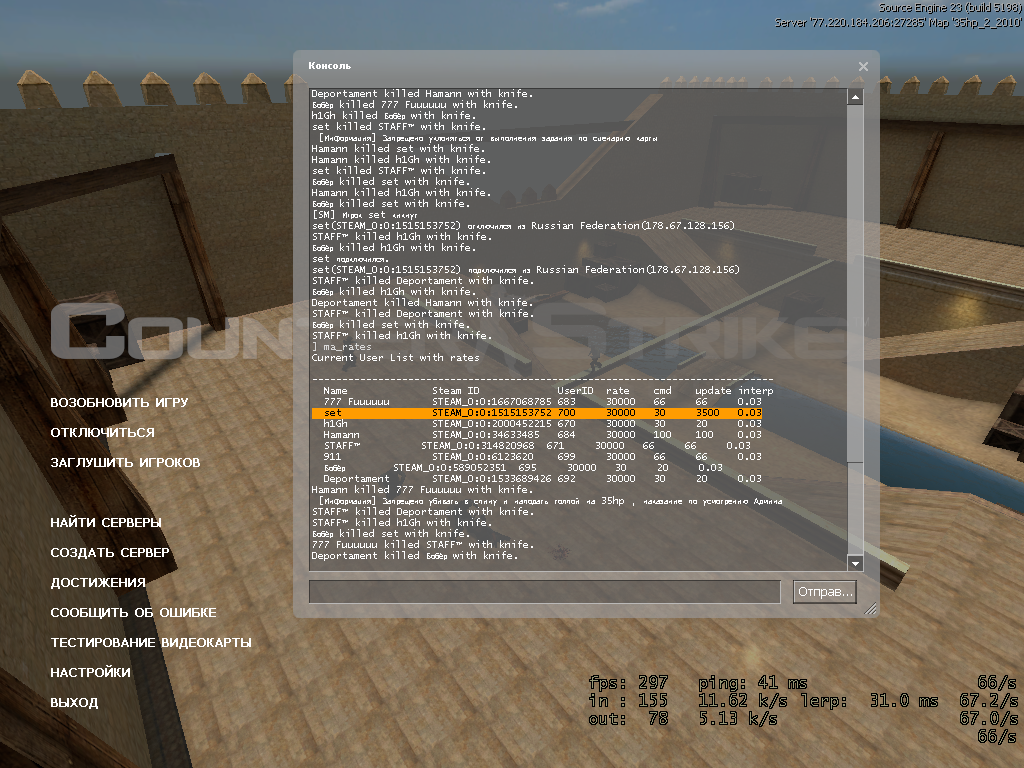The width and height of the screenshot is (1024, 768).
Task: Close the Консоль window
Action: click(x=863, y=67)
